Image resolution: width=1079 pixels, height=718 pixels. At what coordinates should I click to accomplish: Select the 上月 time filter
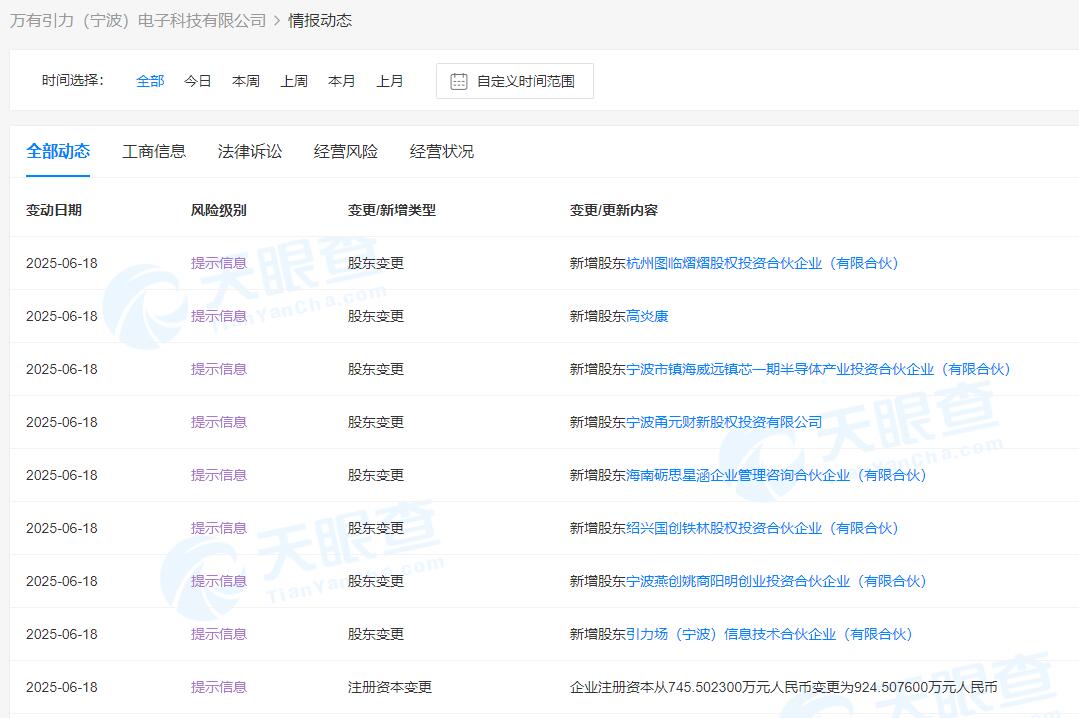(x=390, y=82)
